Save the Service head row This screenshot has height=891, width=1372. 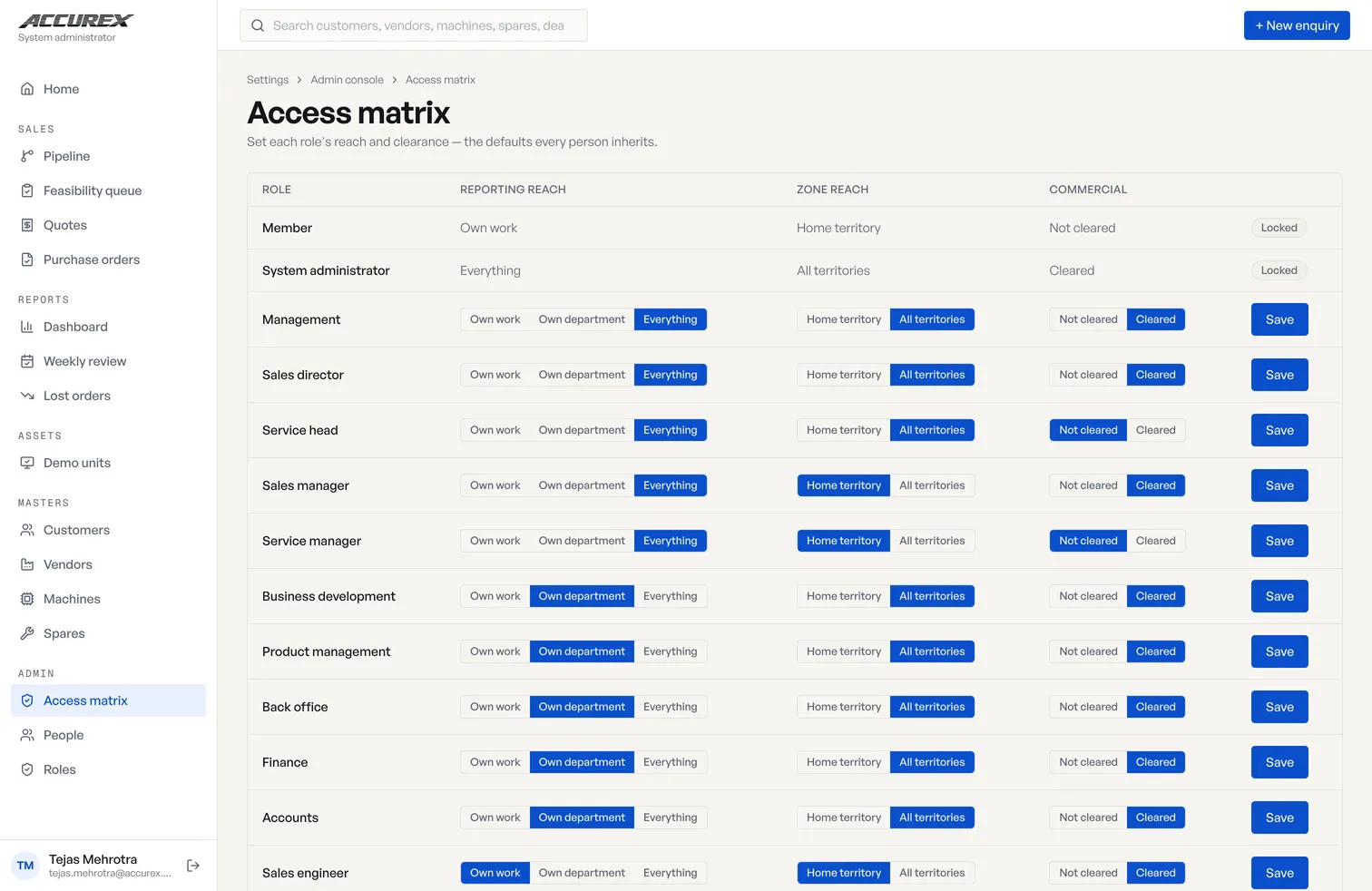click(1279, 430)
